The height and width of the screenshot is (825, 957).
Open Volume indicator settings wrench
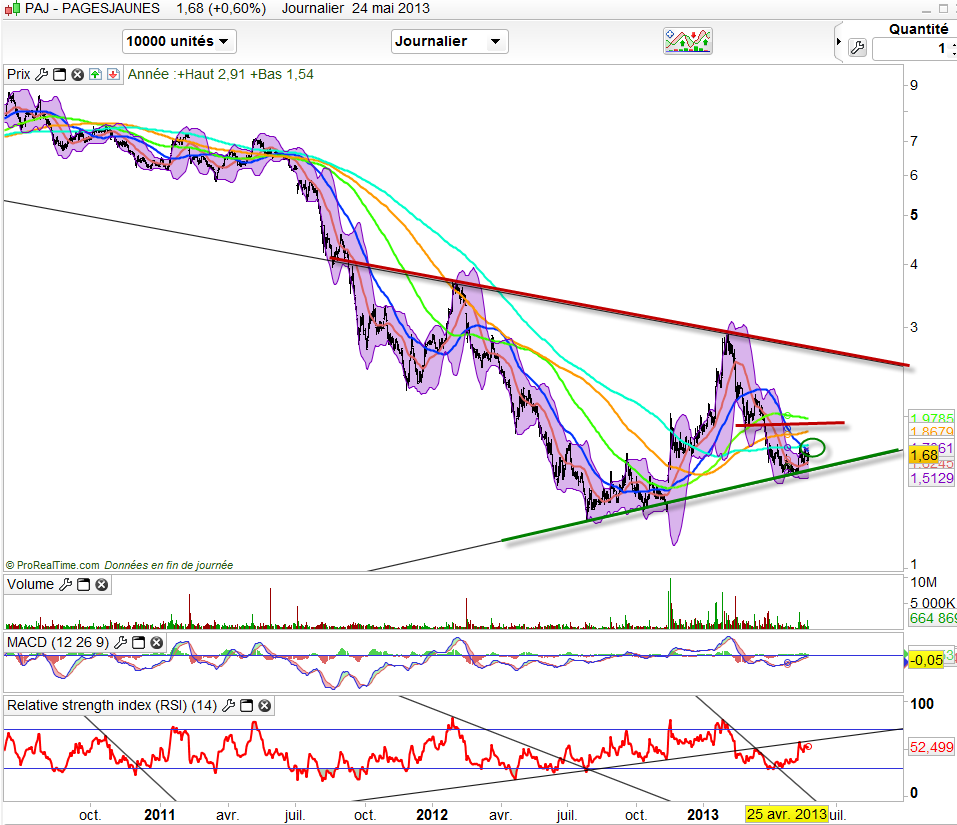(65, 585)
